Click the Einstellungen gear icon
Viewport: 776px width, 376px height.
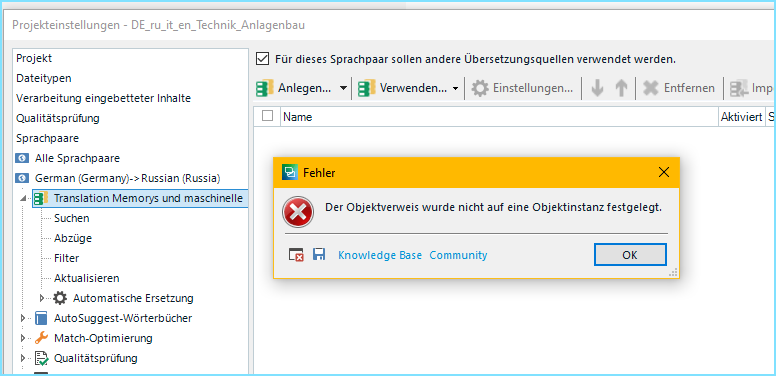point(480,89)
